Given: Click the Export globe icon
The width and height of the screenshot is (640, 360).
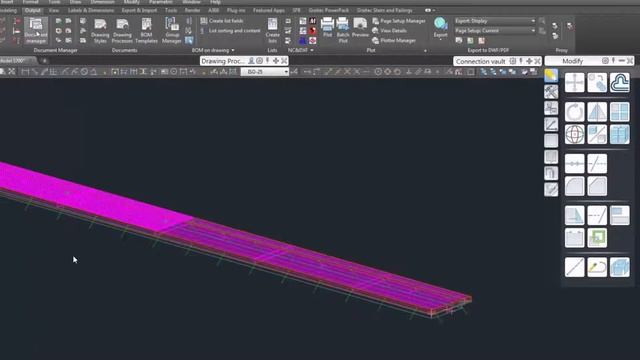Looking at the screenshot, I should (440, 24).
